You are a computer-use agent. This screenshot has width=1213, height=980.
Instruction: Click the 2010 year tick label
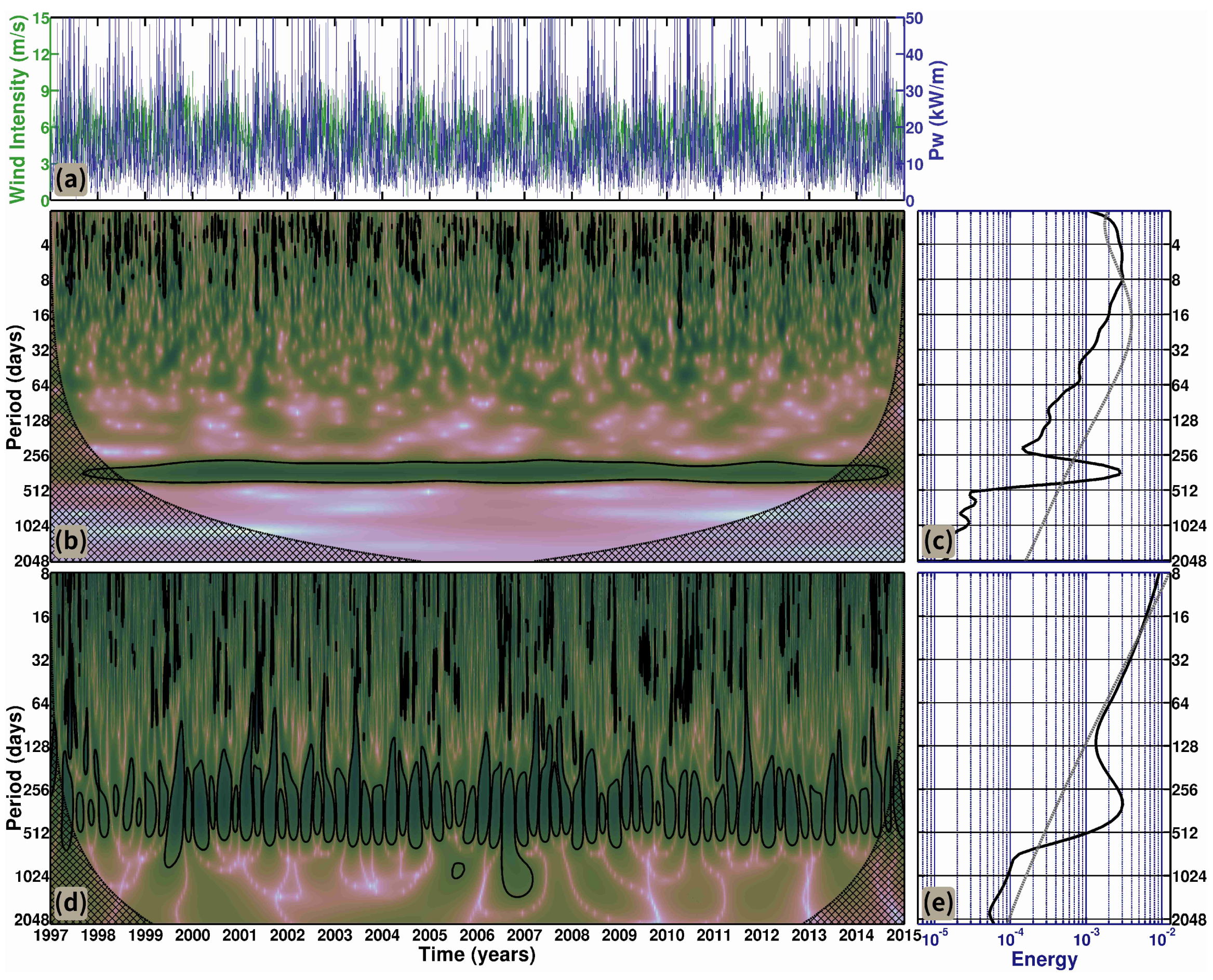[x=667, y=935]
